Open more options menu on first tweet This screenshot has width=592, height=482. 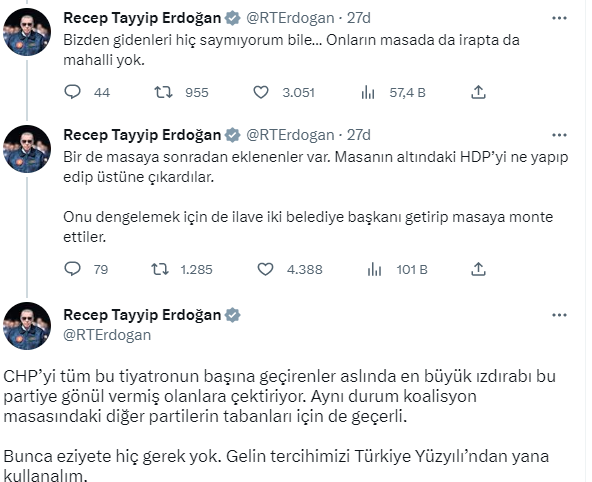(x=559, y=18)
